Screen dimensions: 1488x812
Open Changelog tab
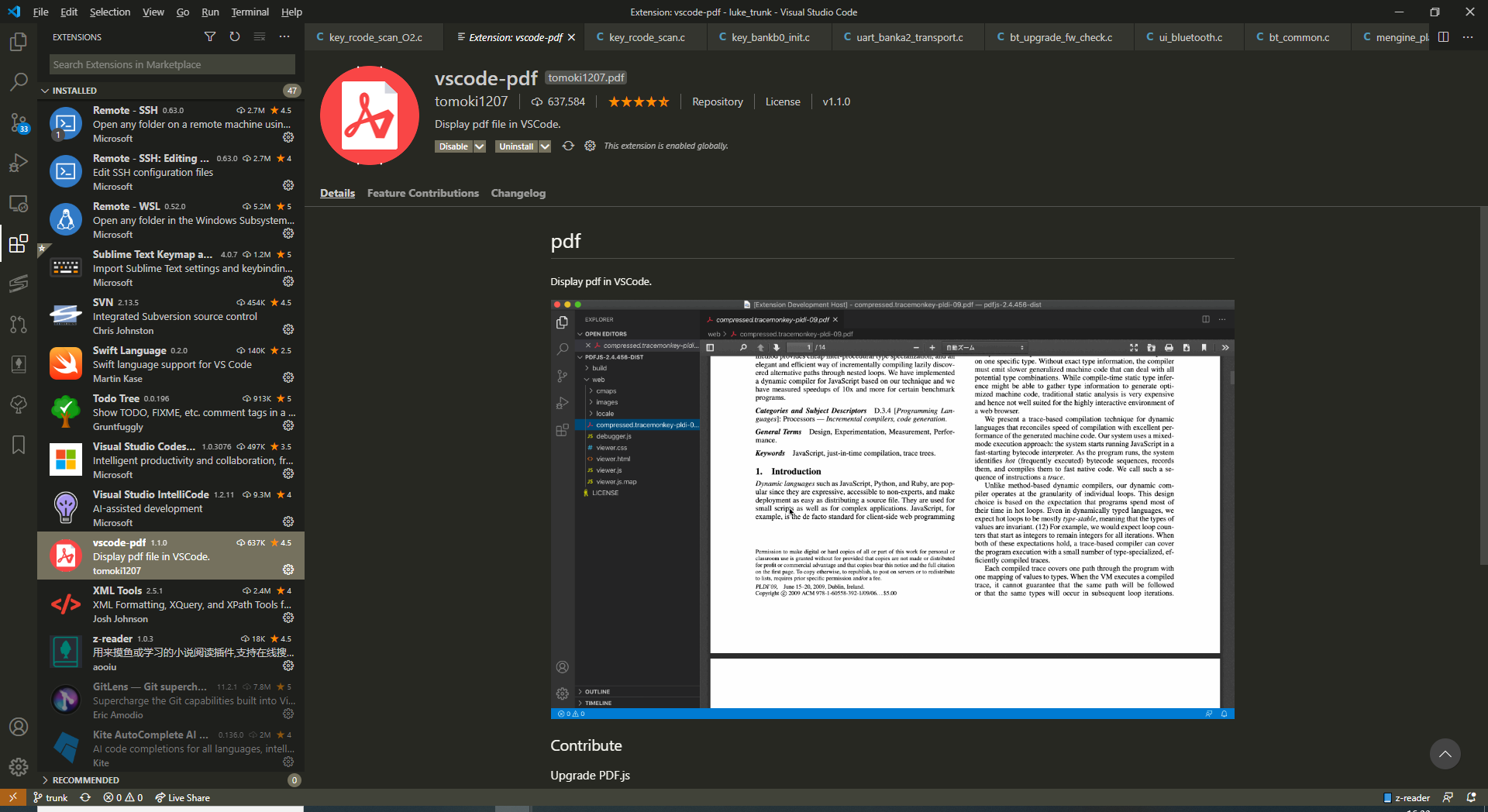(518, 193)
